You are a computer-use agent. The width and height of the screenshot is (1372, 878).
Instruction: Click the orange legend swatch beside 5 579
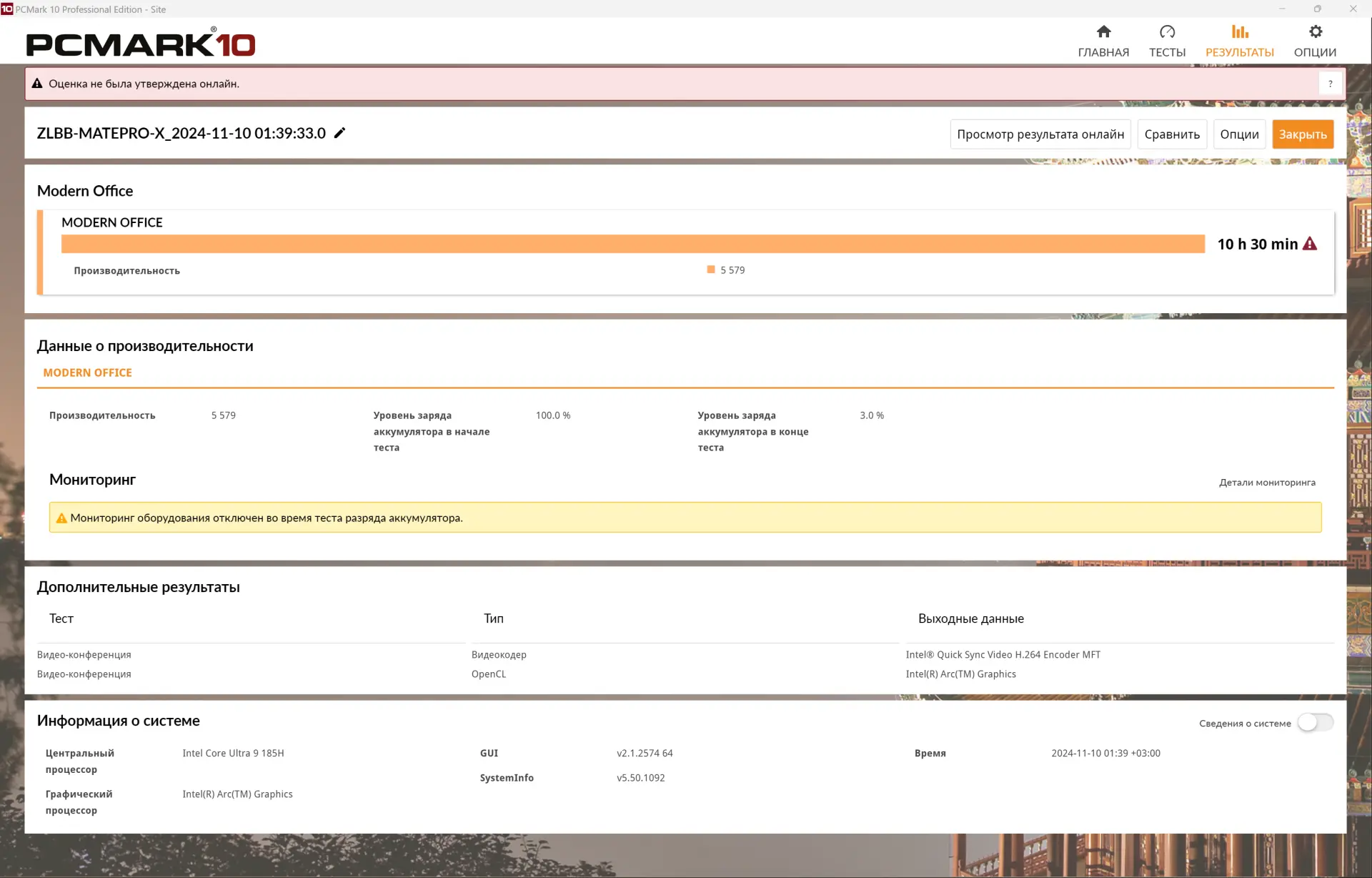click(x=711, y=270)
